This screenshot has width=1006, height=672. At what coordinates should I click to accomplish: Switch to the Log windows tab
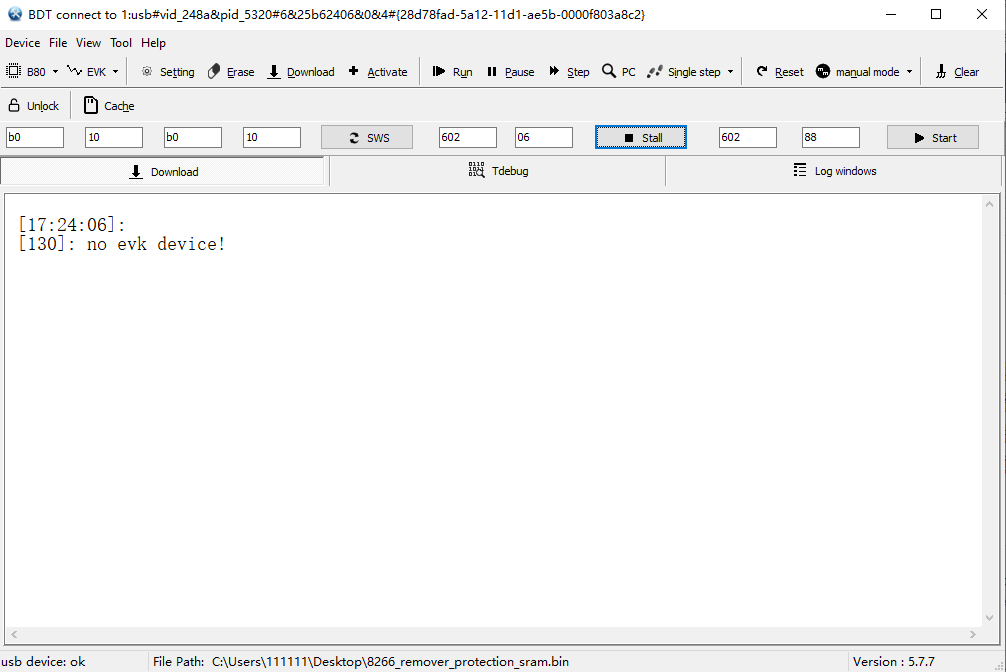834,171
